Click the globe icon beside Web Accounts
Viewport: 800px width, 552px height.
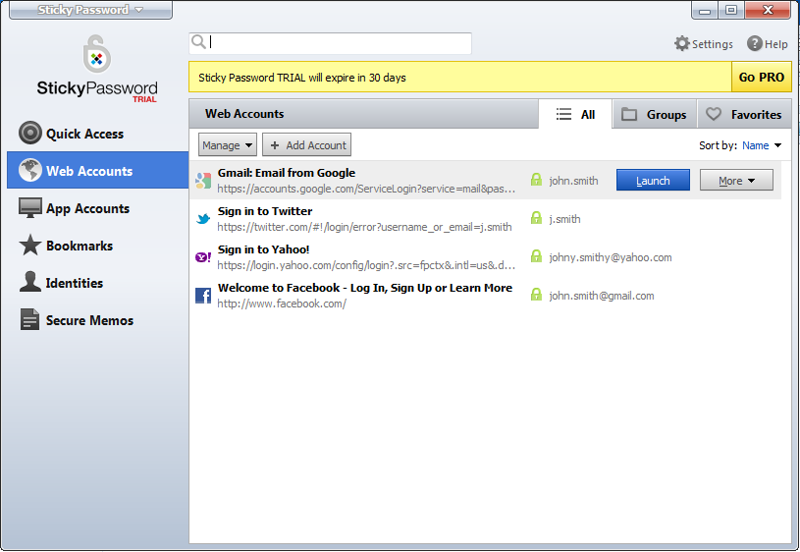click(30, 170)
